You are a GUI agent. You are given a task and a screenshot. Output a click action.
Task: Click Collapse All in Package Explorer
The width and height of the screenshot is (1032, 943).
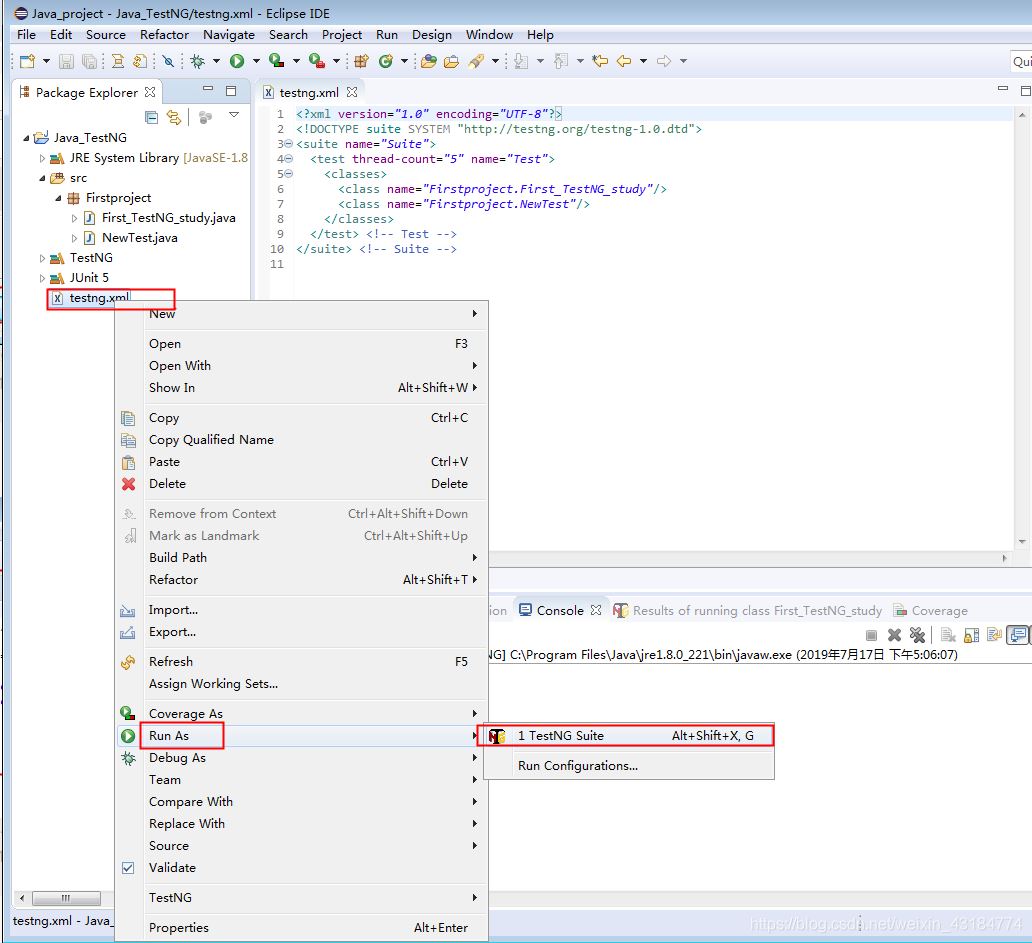(151, 117)
